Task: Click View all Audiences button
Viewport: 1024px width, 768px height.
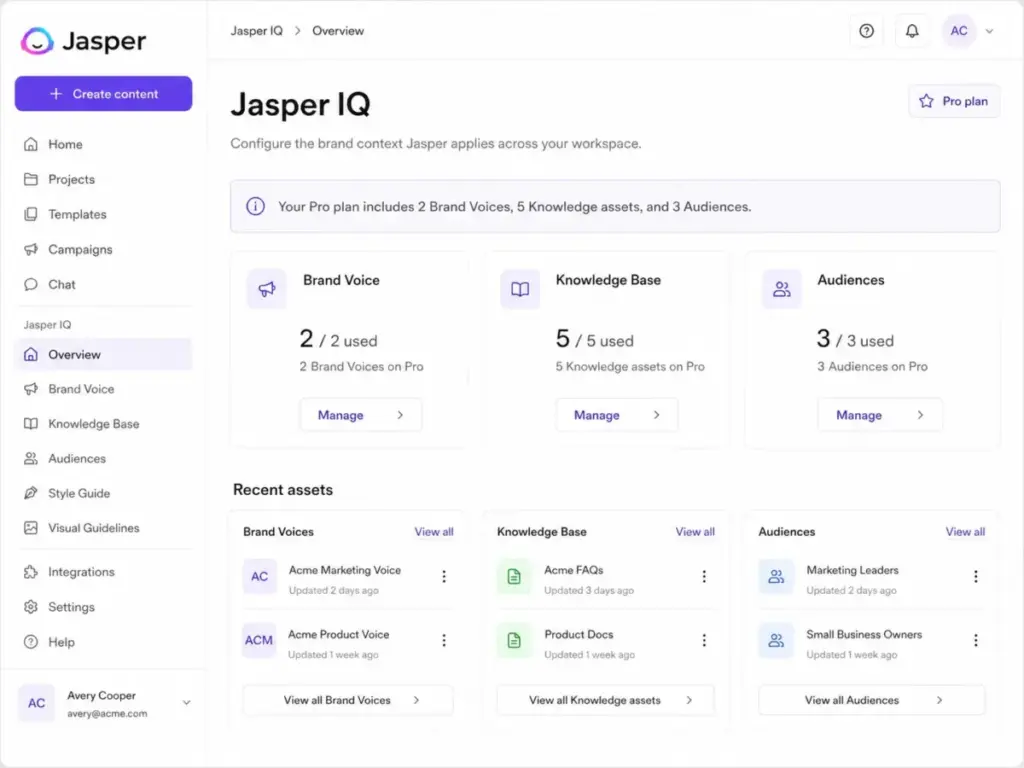Action: pos(872,700)
